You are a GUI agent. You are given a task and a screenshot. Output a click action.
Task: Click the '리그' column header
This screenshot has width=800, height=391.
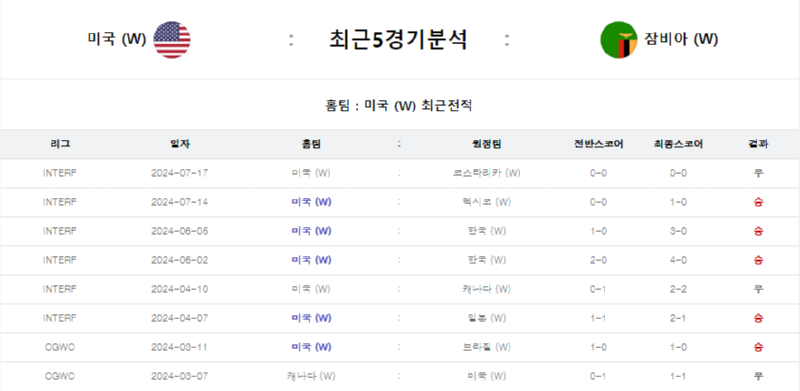(x=60, y=144)
